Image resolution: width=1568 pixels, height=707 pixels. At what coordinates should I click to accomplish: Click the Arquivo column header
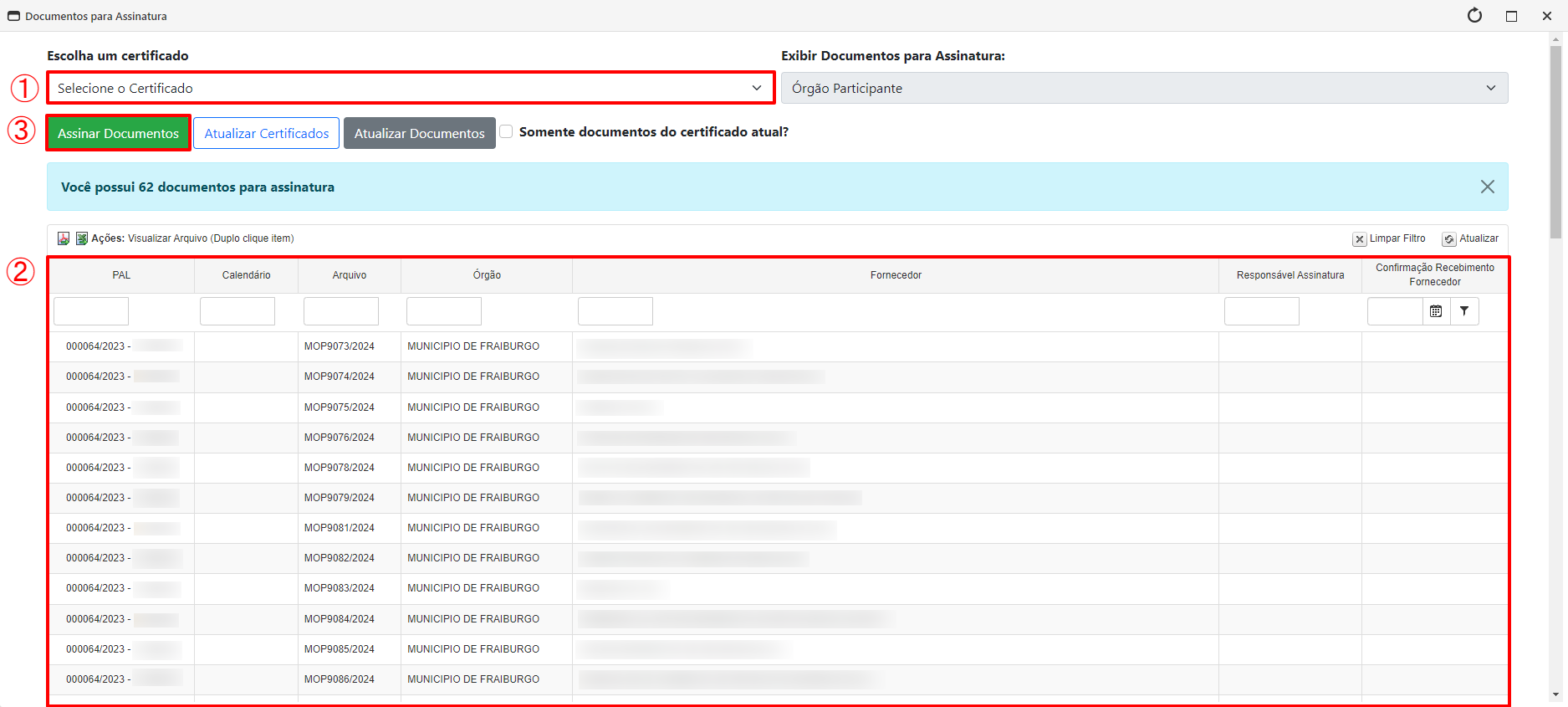tap(350, 275)
